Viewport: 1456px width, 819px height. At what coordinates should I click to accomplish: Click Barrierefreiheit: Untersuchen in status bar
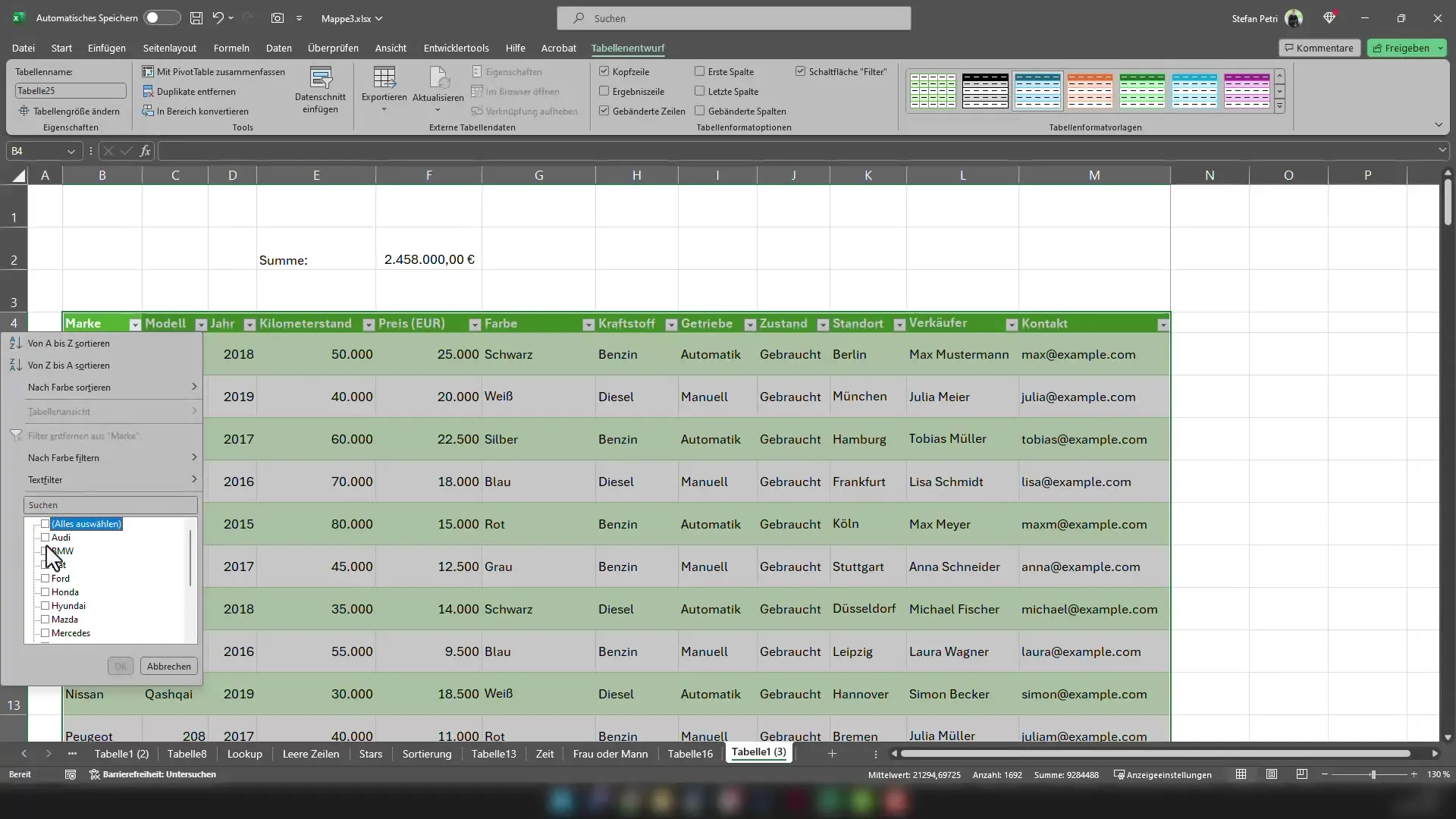pos(153,774)
